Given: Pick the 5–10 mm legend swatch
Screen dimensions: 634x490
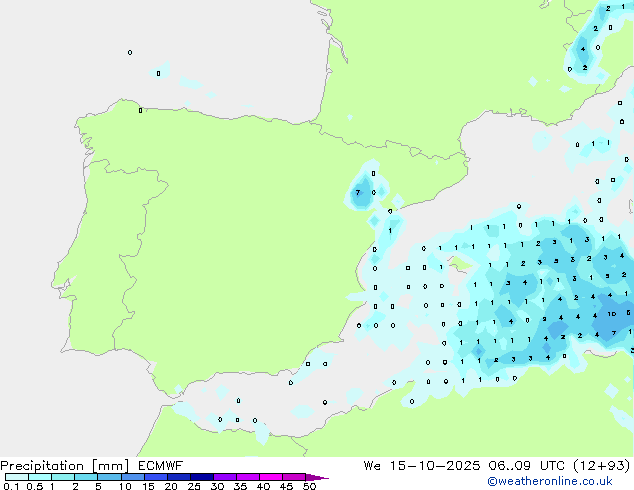Looking at the screenshot, I should 109,477.
